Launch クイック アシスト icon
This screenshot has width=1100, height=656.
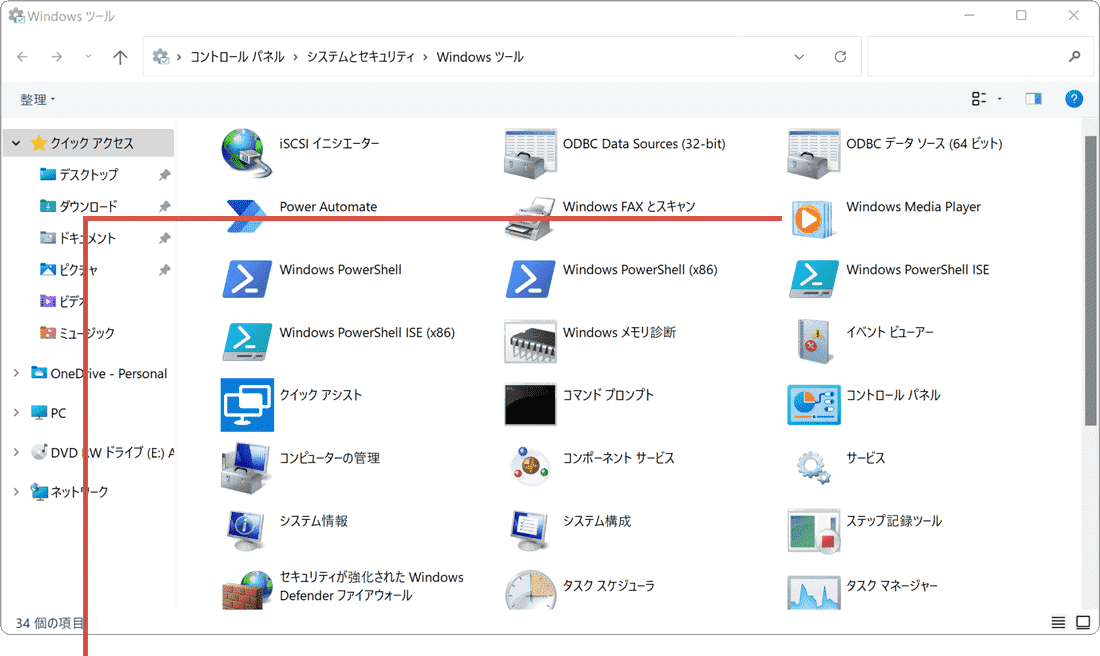pyautogui.click(x=247, y=405)
